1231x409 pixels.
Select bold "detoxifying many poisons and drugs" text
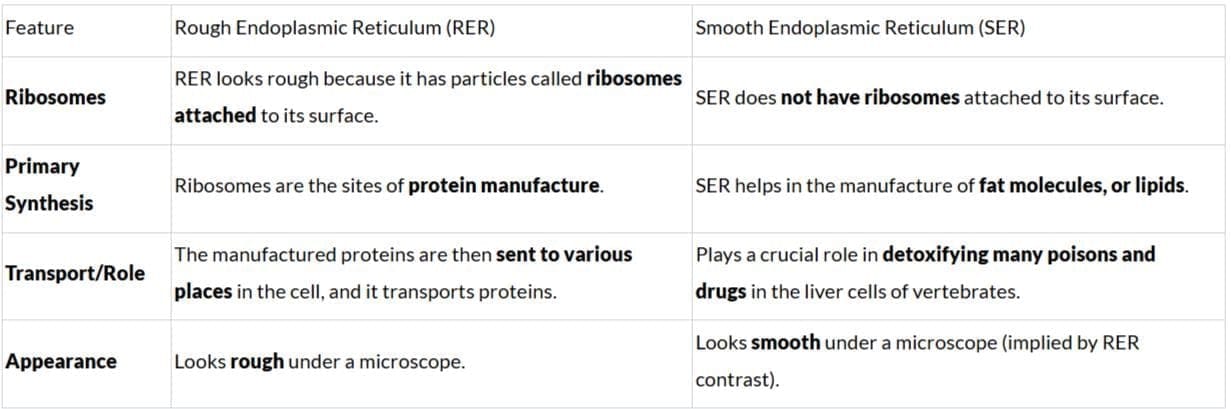click(x=1018, y=254)
